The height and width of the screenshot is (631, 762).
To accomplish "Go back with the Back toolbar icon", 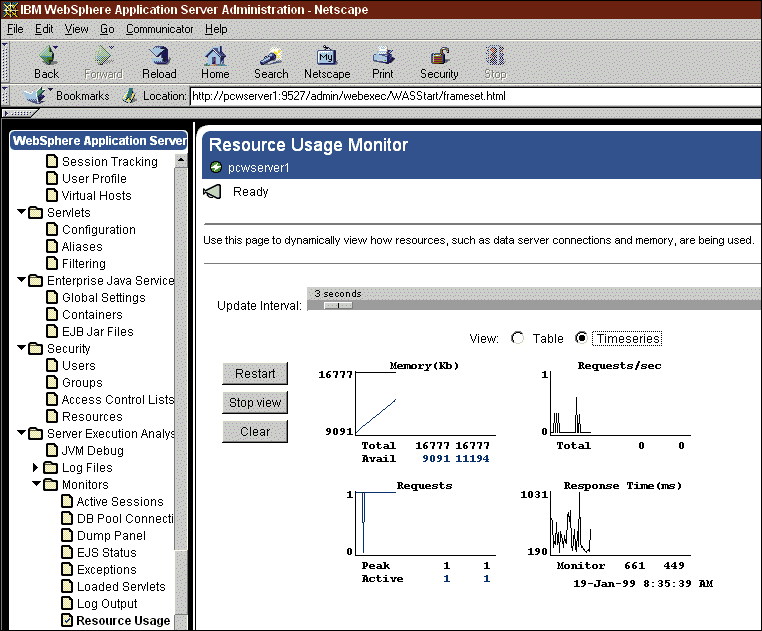I will point(47,56).
